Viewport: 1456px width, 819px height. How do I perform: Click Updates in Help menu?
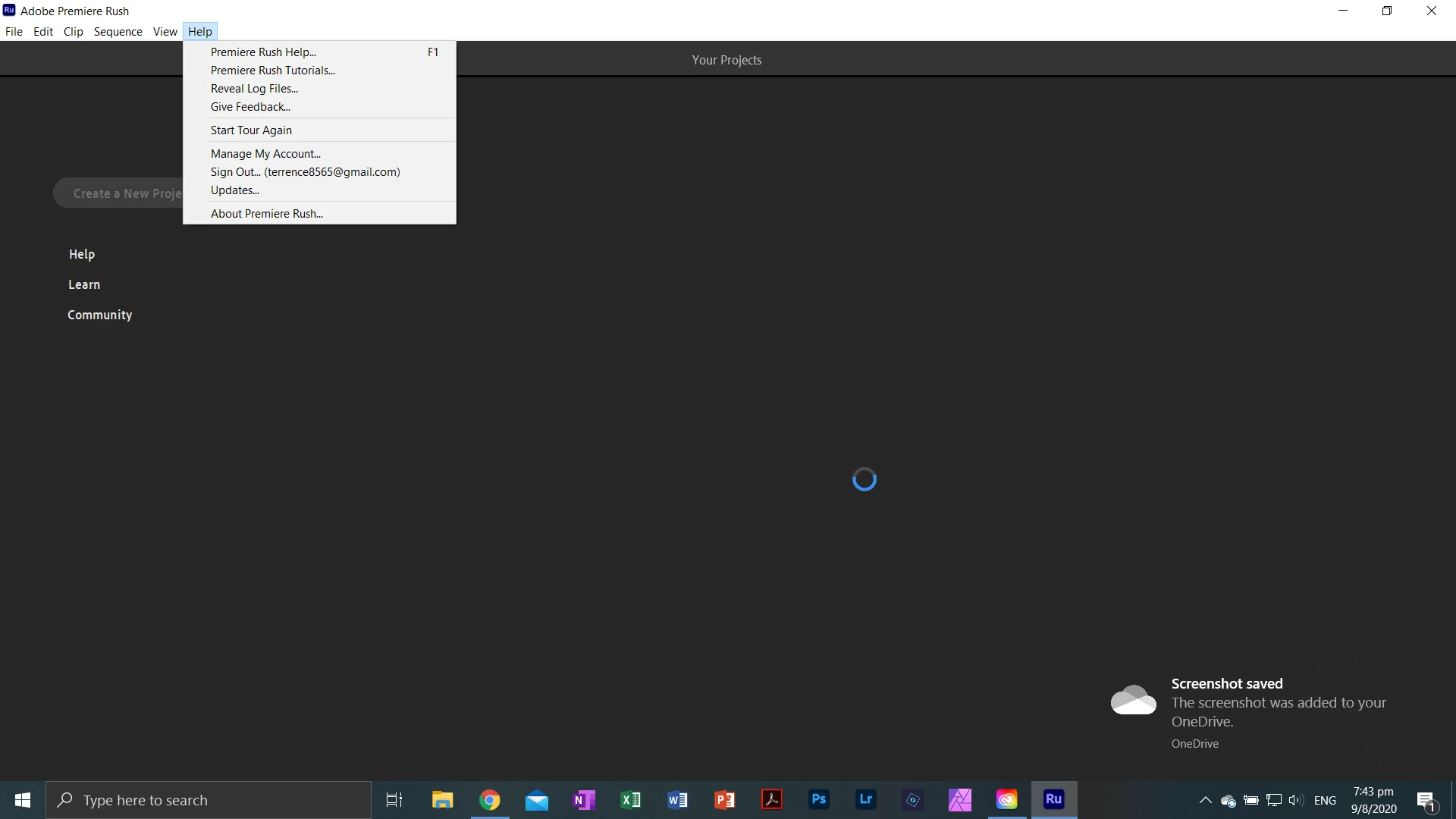[x=235, y=190]
